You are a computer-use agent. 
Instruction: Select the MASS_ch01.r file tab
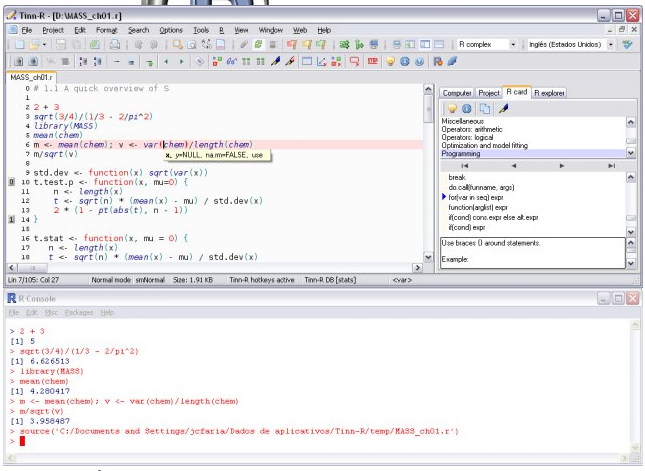32,76
